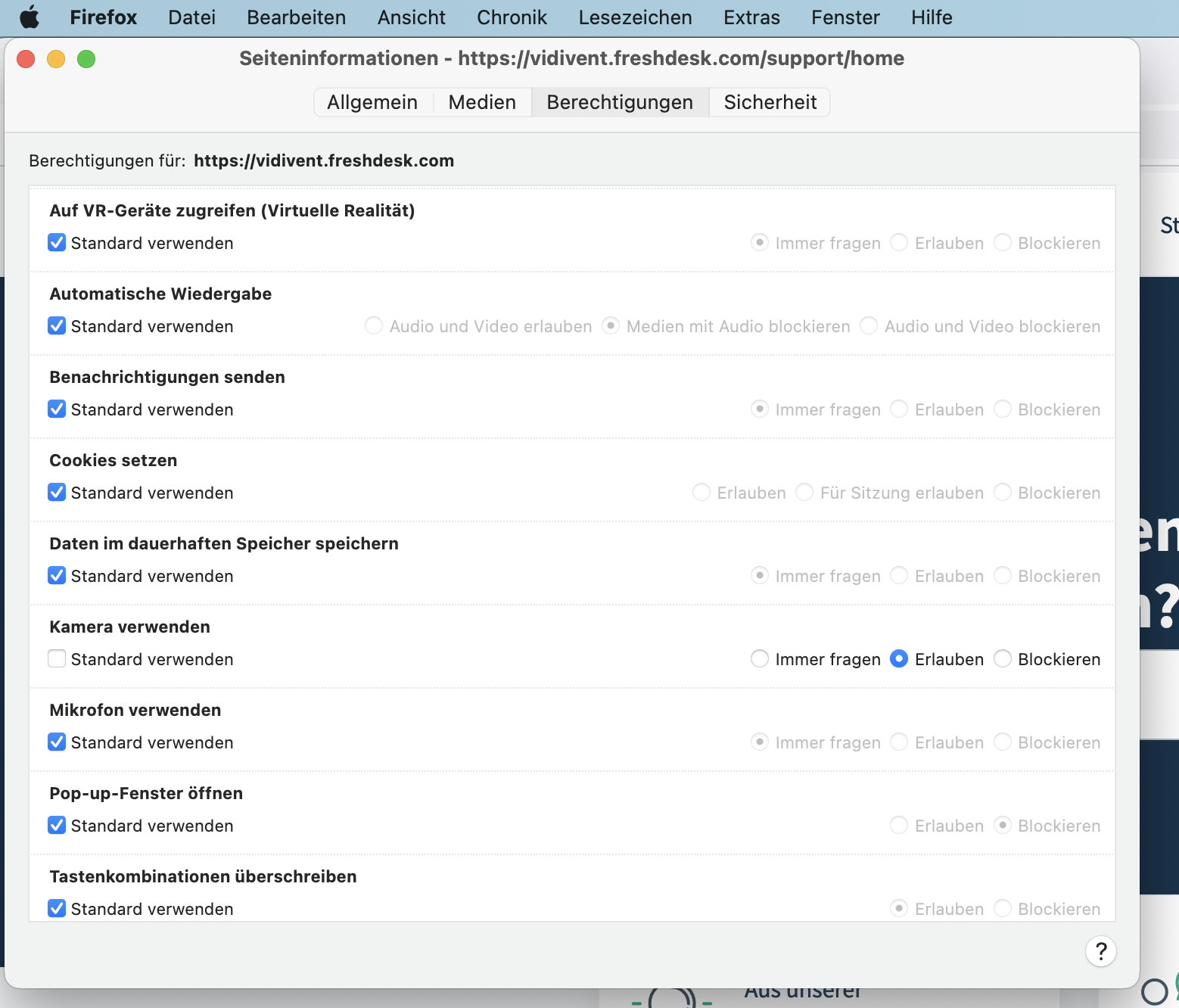Open the Datei menu
Image resolution: width=1179 pixels, height=1008 pixels.
click(x=191, y=17)
